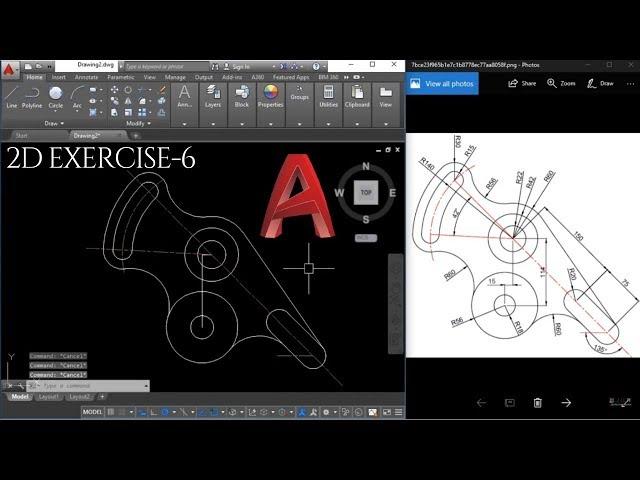Select the Fillet tool
This screenshot has height=480, width=640.
[x=142, y=101]
